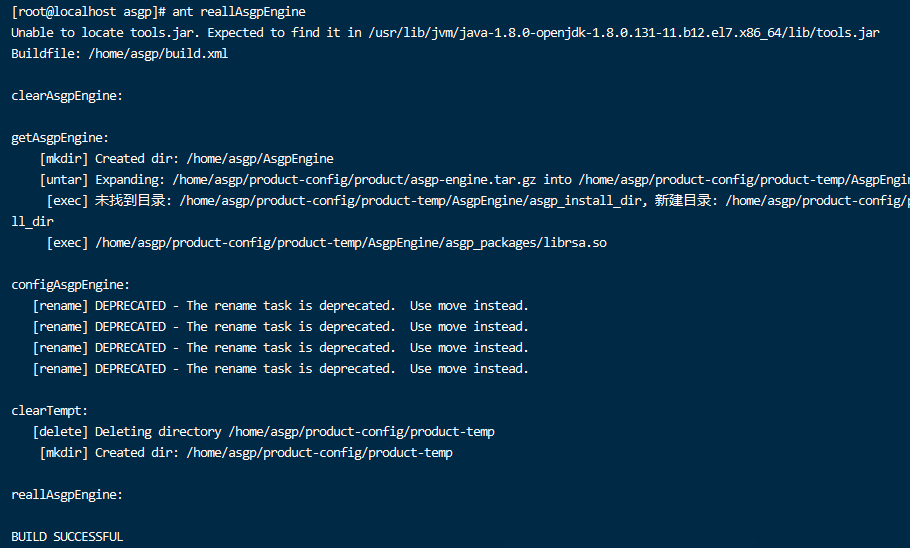Click the Buildfile path /home/asgp/build.xml

point(158,53)
